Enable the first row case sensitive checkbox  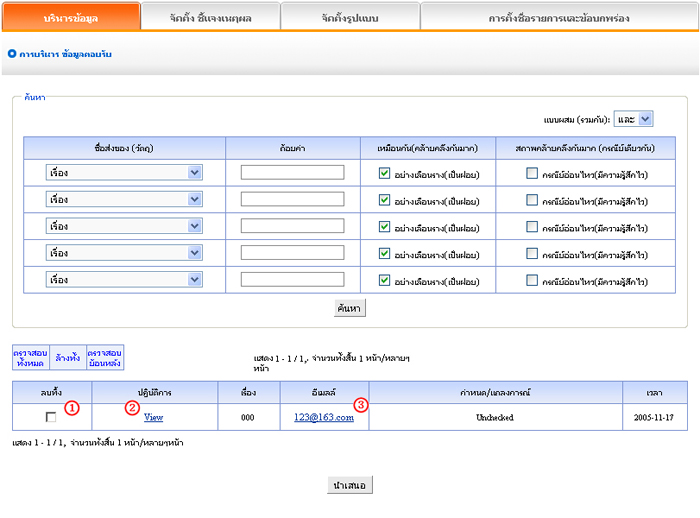tap(532, 173)
